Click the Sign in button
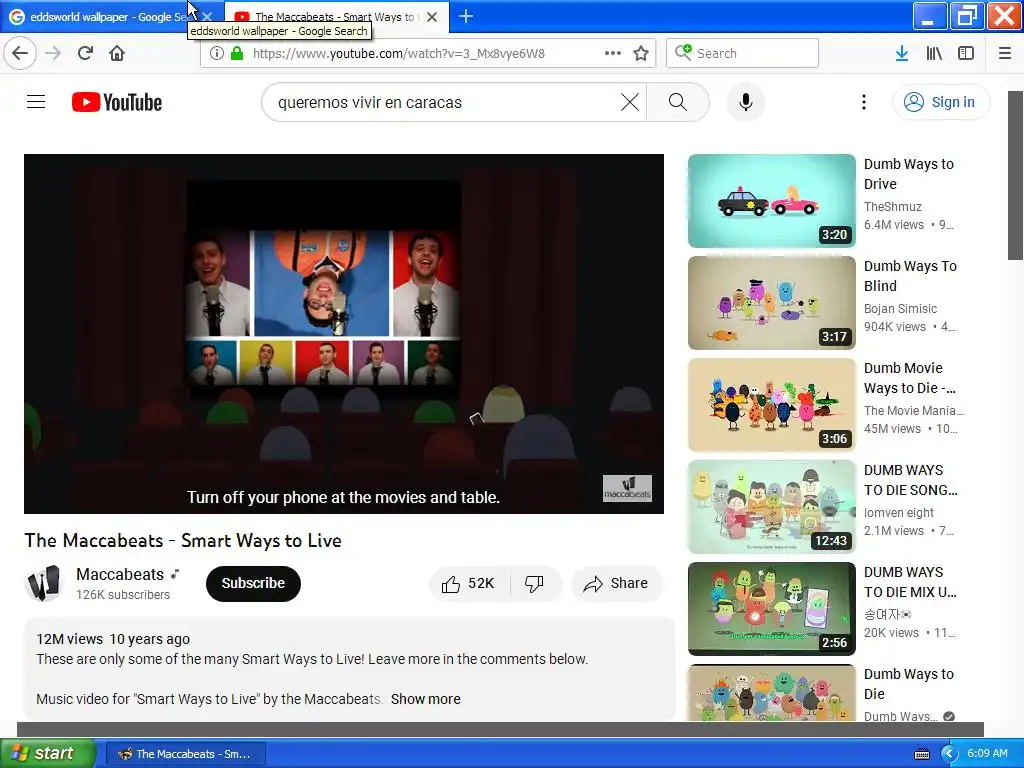Screen dimensions: 1024x768 click(940, 103)
